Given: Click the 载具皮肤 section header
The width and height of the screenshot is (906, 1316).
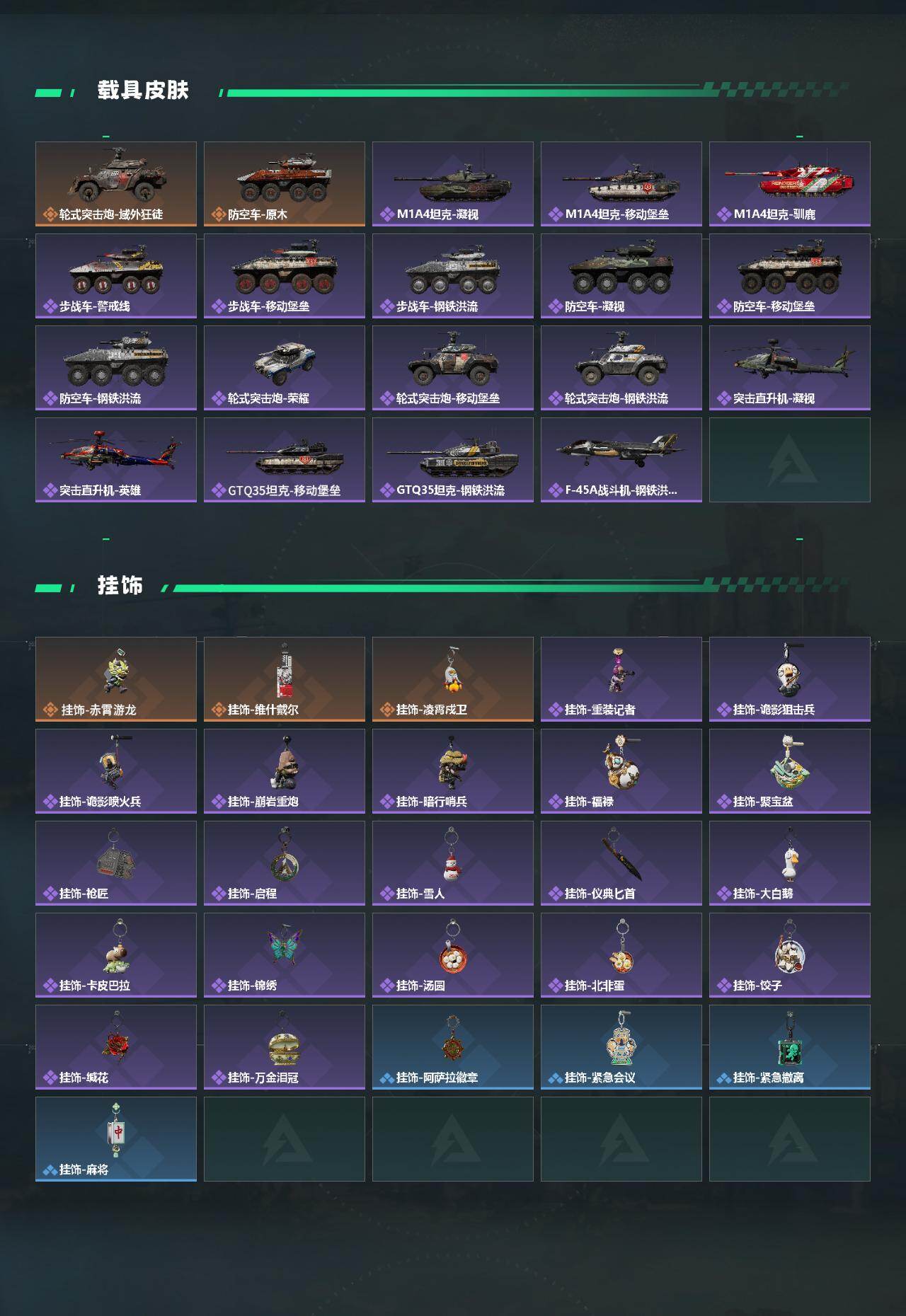Looking at the screenshot, I should (143, 91).
